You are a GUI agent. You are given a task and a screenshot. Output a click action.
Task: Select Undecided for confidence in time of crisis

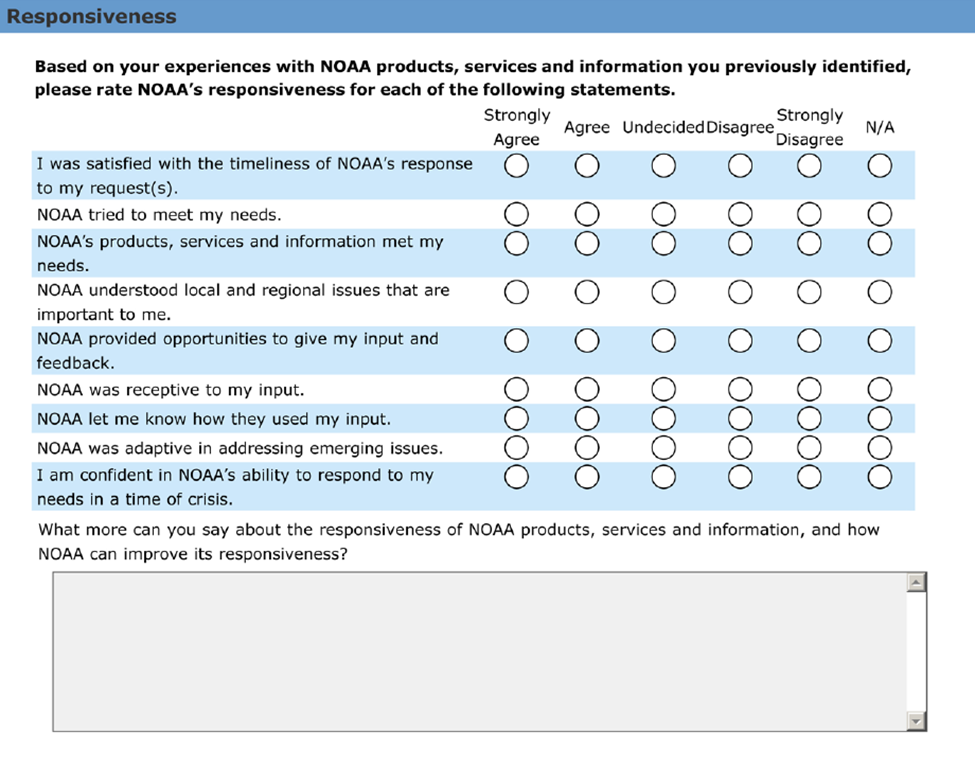[663, 477]
